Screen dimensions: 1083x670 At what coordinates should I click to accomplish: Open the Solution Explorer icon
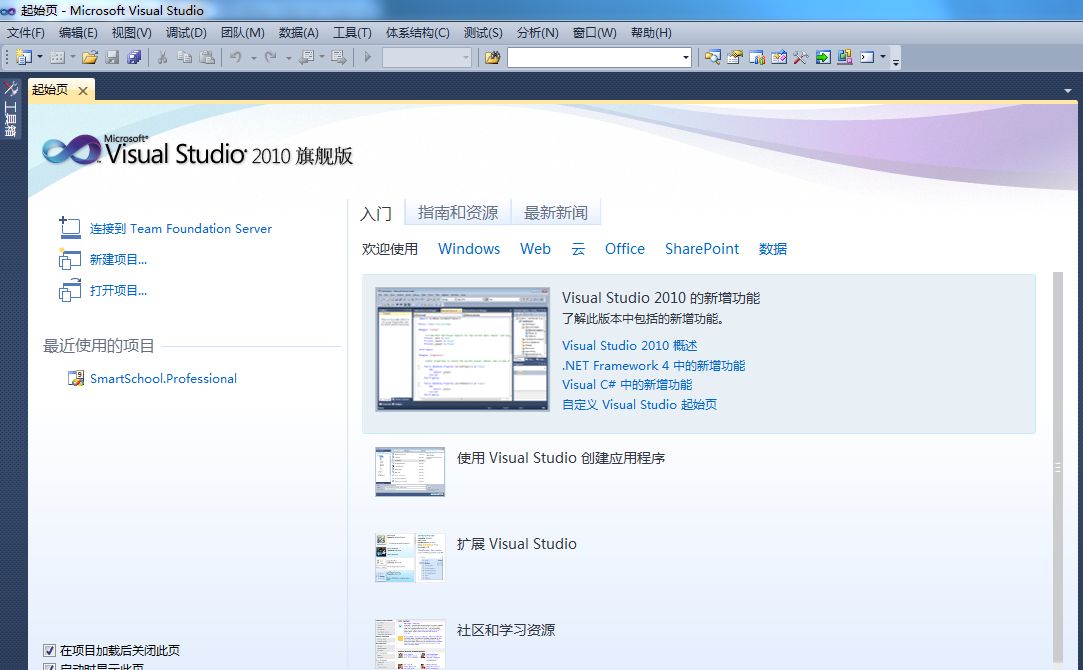click(x=714, y=58)
